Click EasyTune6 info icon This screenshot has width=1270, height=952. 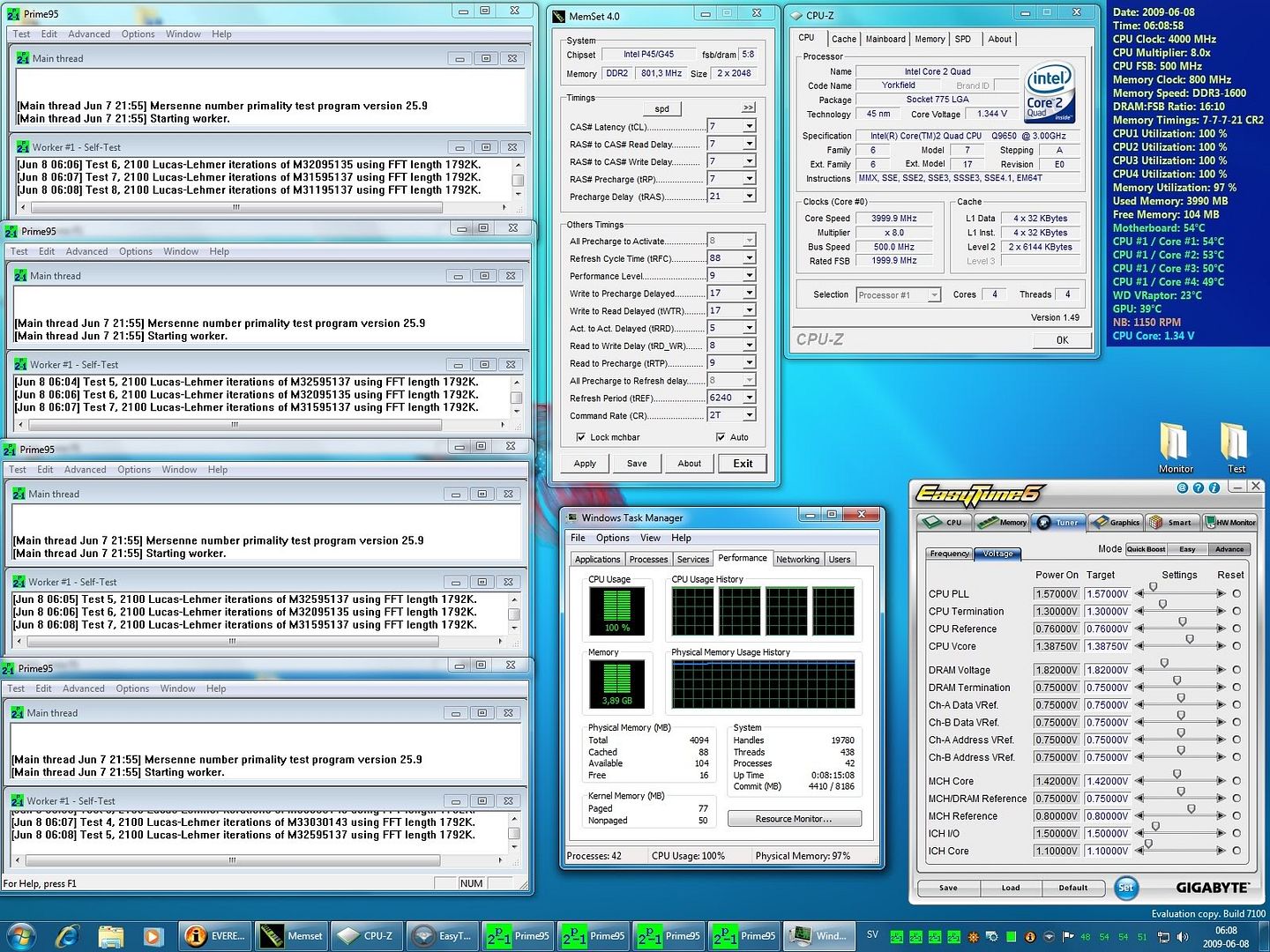pyautogui.click(x=1214, y=487)
